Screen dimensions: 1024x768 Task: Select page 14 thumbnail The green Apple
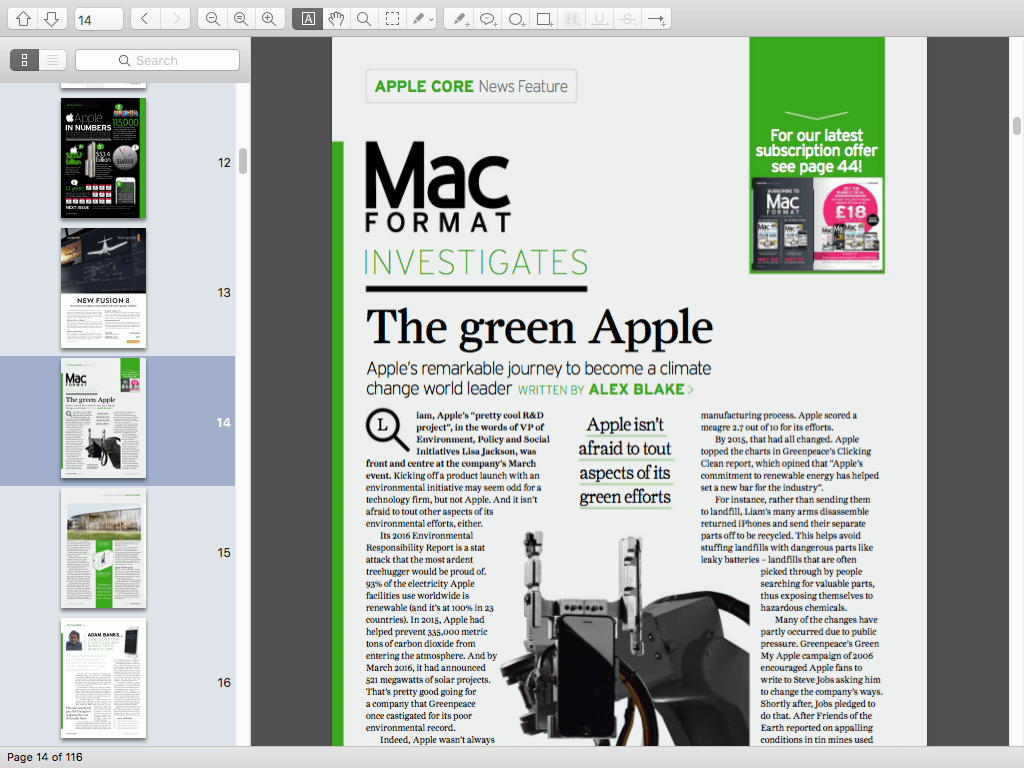[103, 418]
